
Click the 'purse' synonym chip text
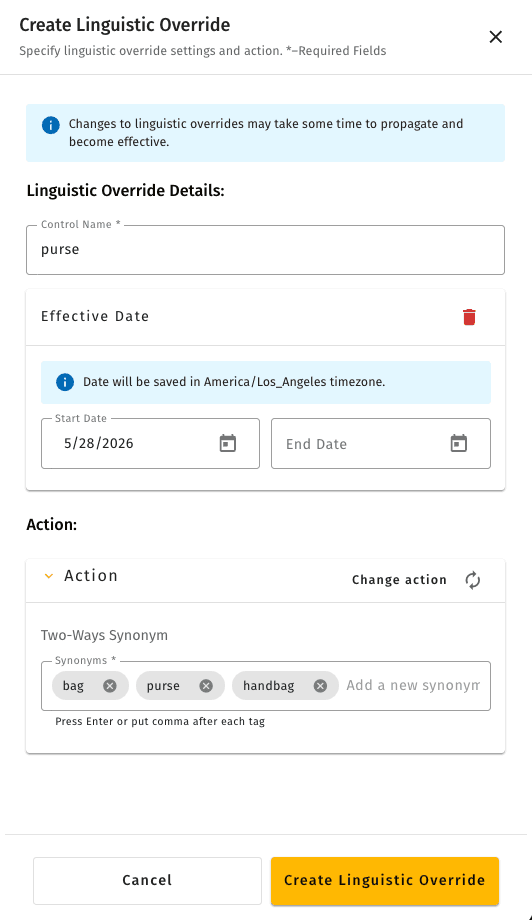(163, 686)
